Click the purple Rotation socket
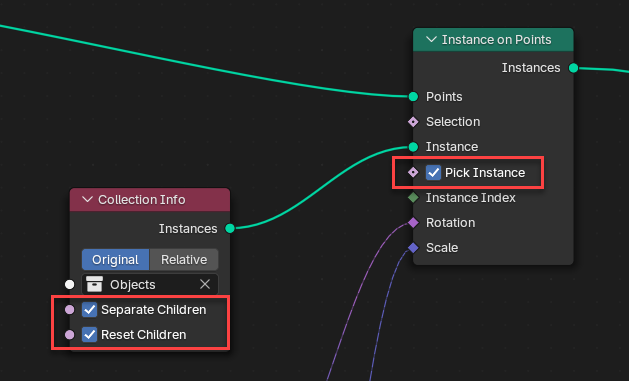The width and height of the screenshot is (629, 381). [413, 223]
